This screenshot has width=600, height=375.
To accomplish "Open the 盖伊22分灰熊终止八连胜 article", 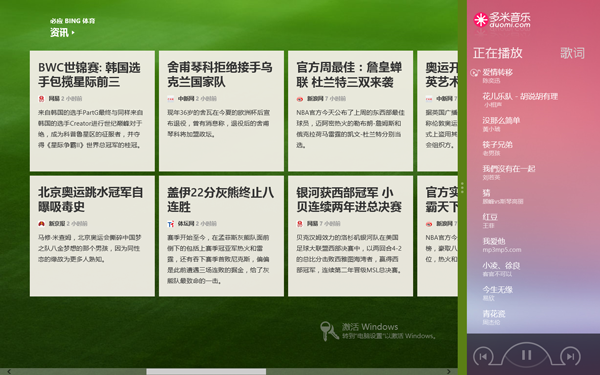I will (221, 236).
